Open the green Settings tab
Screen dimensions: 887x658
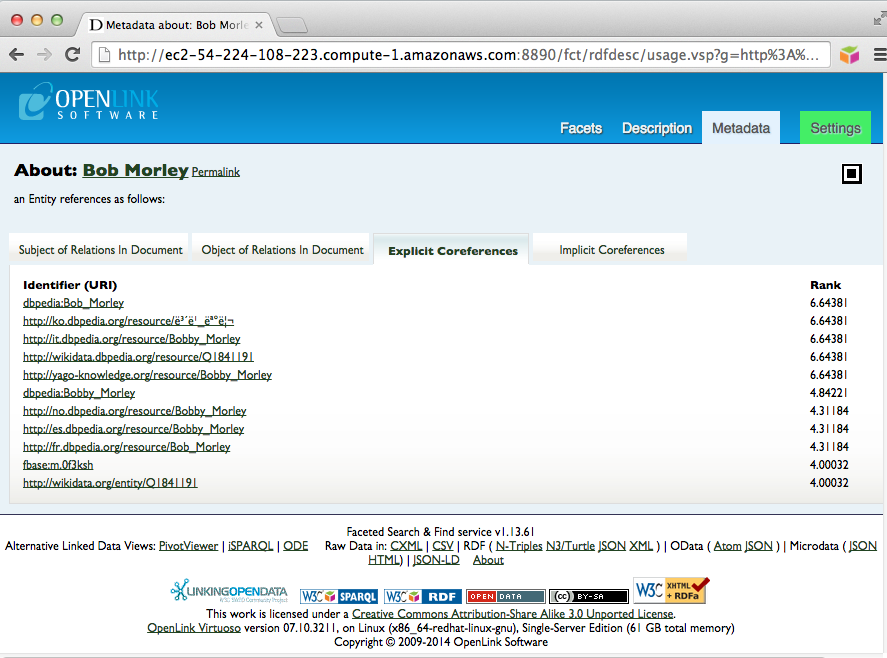coord(835,128)
